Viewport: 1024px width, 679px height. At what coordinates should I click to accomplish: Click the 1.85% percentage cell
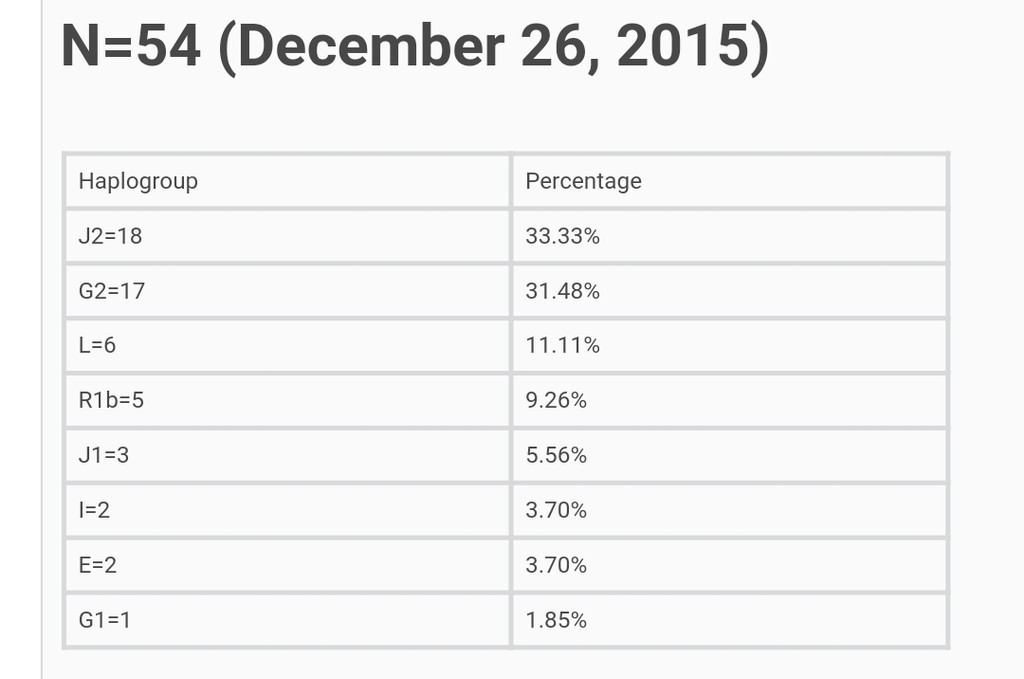(x=729, y=620)
